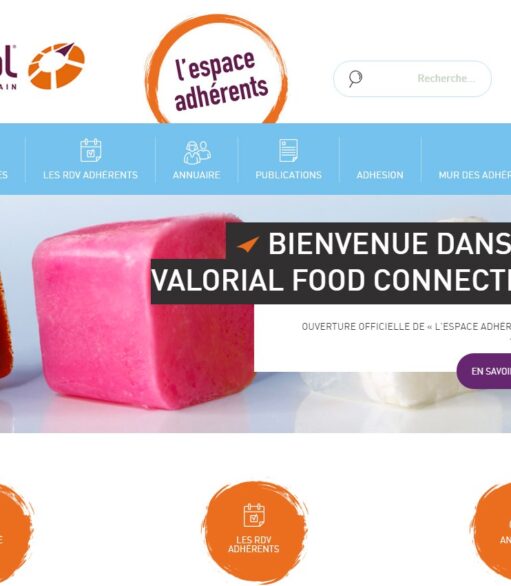Click calendar icon in orange RDV circle
Image resolution: width=511 pixels, height=586 pixels.
(254, 515)
